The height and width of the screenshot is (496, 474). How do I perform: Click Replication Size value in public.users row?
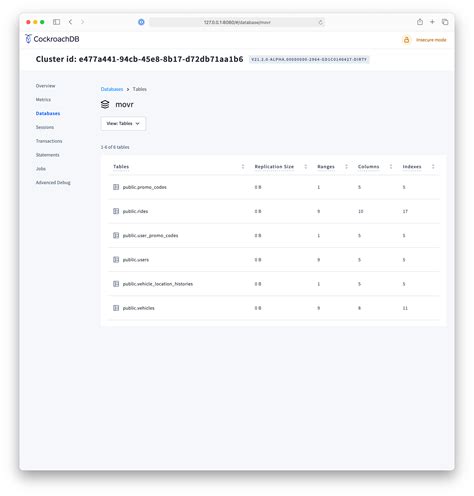click(x=258, y=260)
